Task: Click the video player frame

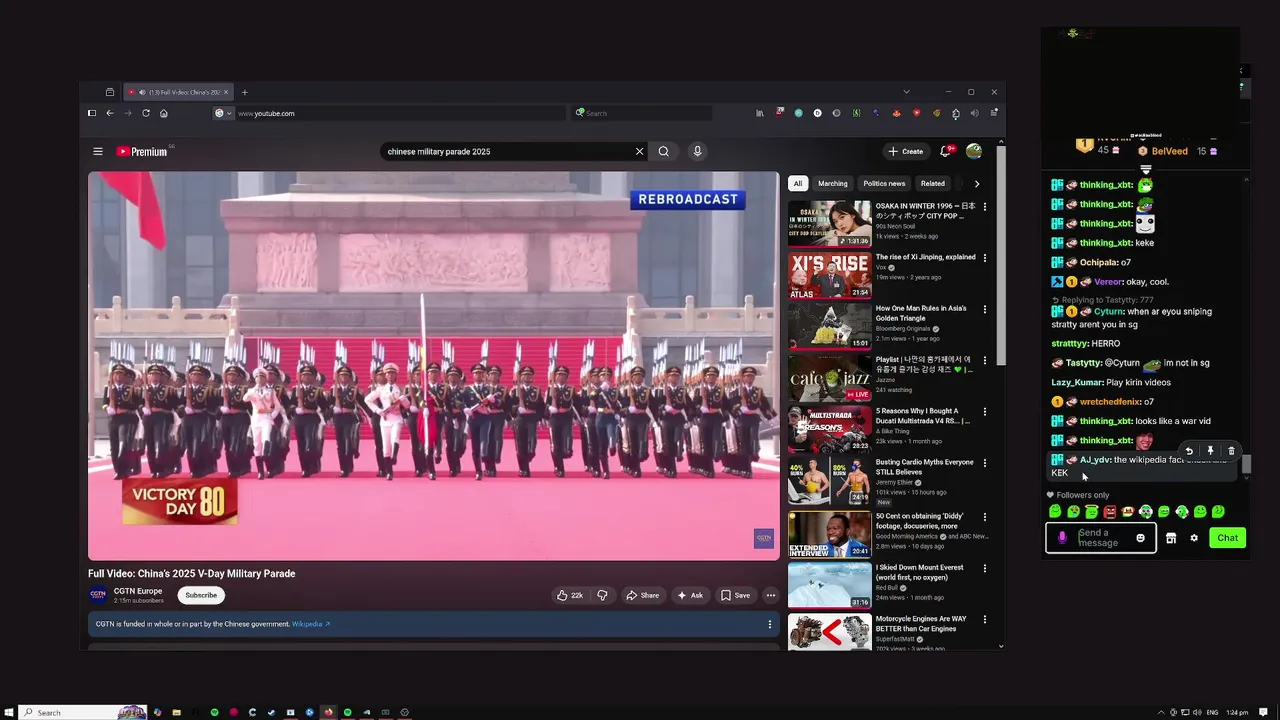Action: (433, 366)
